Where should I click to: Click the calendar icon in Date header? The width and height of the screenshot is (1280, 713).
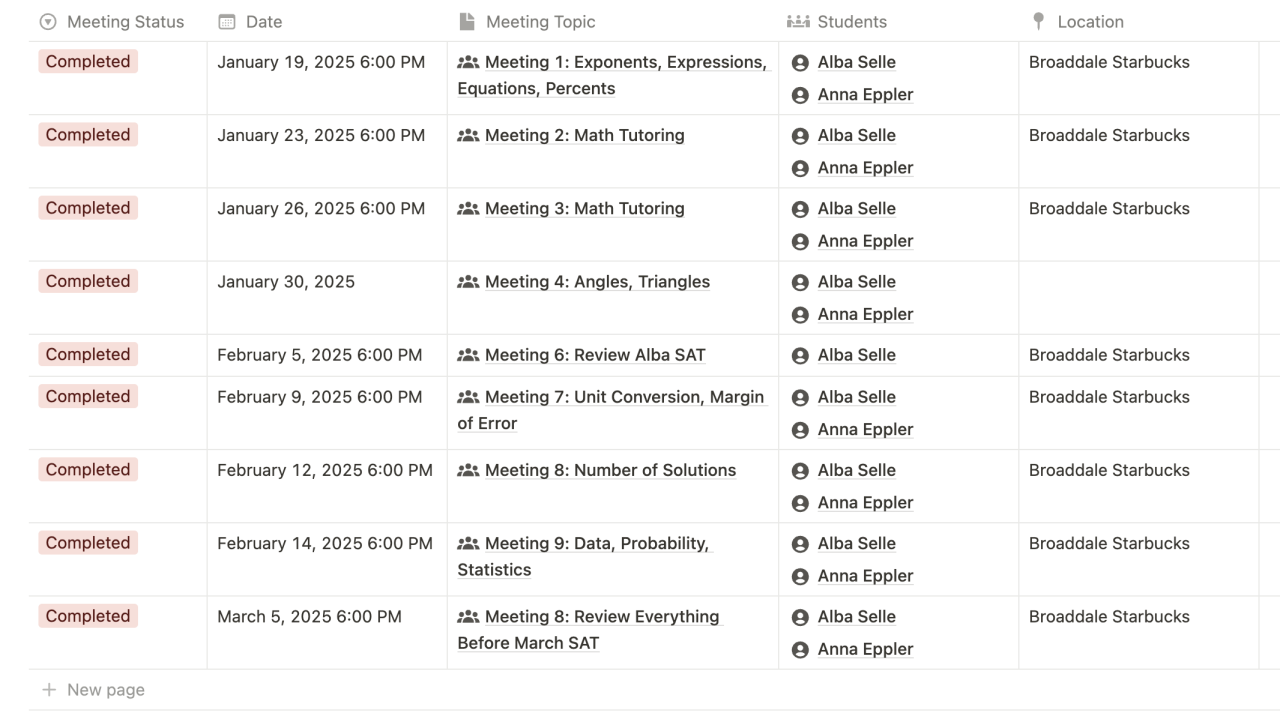[x=227, y=22]
